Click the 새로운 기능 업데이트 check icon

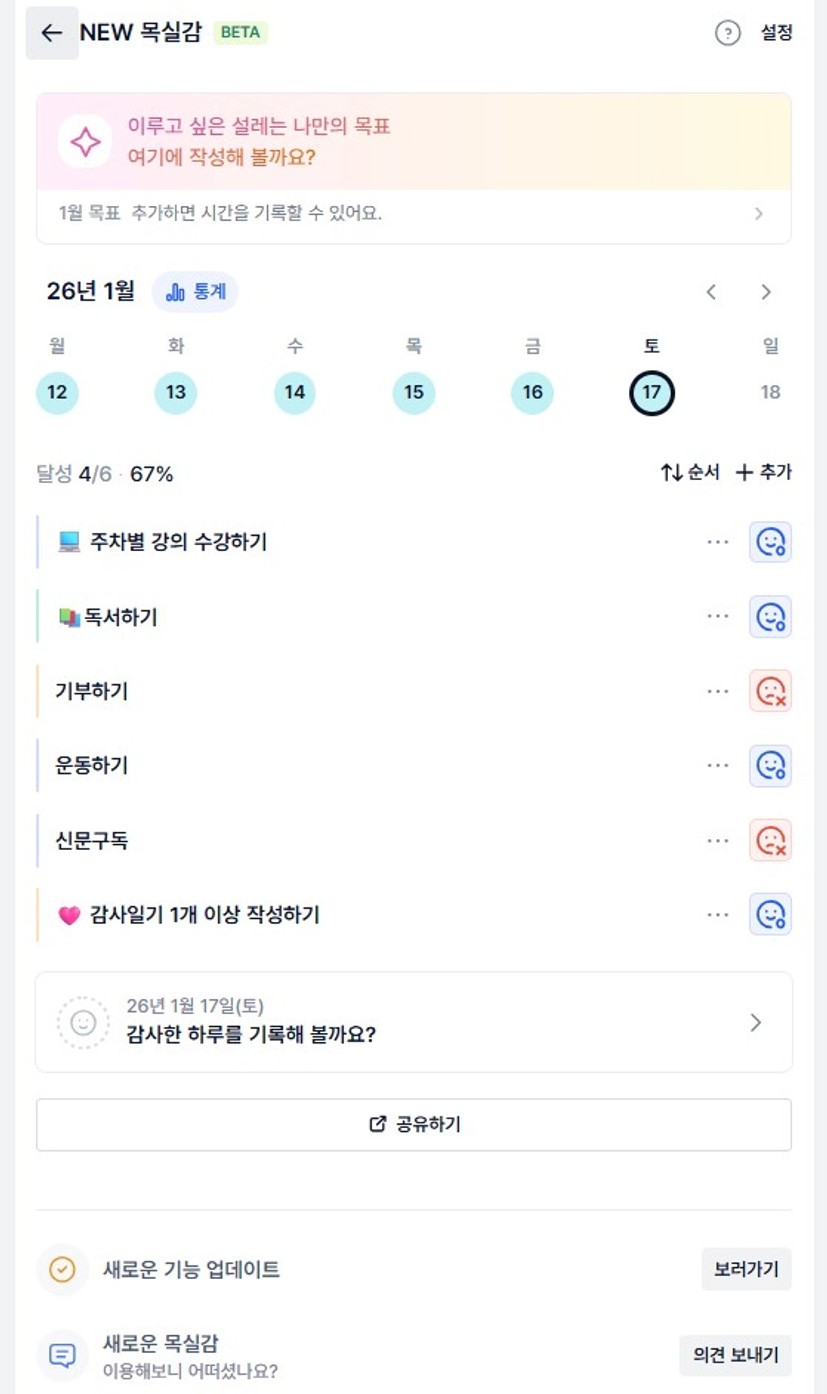[x=62, y=1270]
